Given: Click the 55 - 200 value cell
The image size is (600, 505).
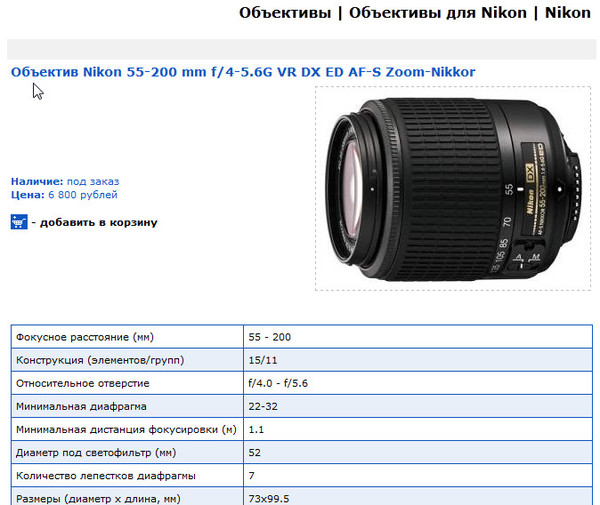Looking at the screenshot, I should click(418, 337).
